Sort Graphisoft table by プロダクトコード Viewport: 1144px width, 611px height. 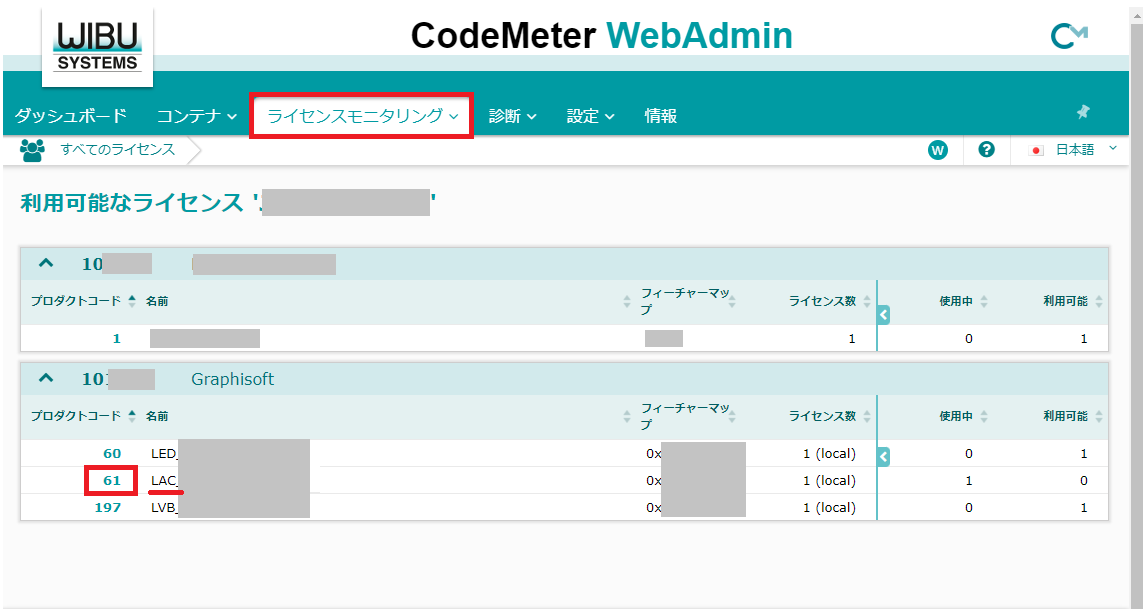(83, 416)
